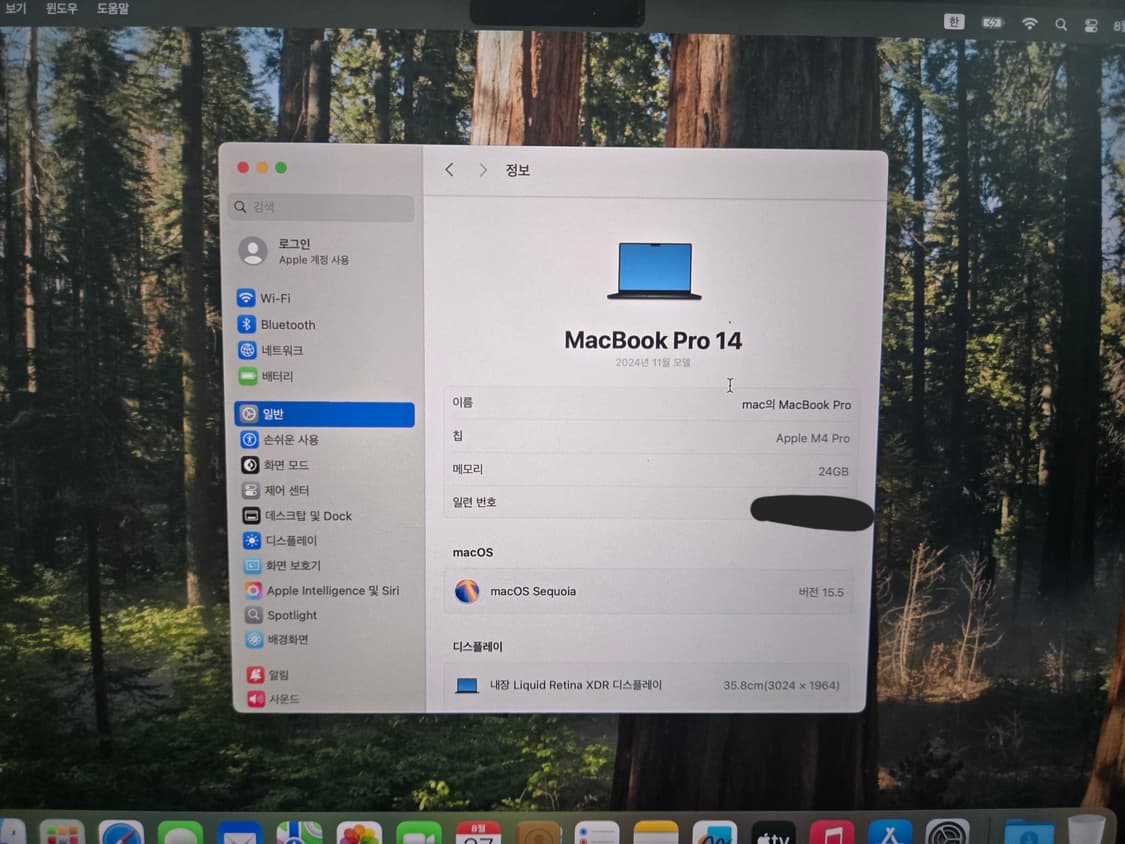
Task: Go to 배터리 (Battery) settings
Action: tap(277, 377)
